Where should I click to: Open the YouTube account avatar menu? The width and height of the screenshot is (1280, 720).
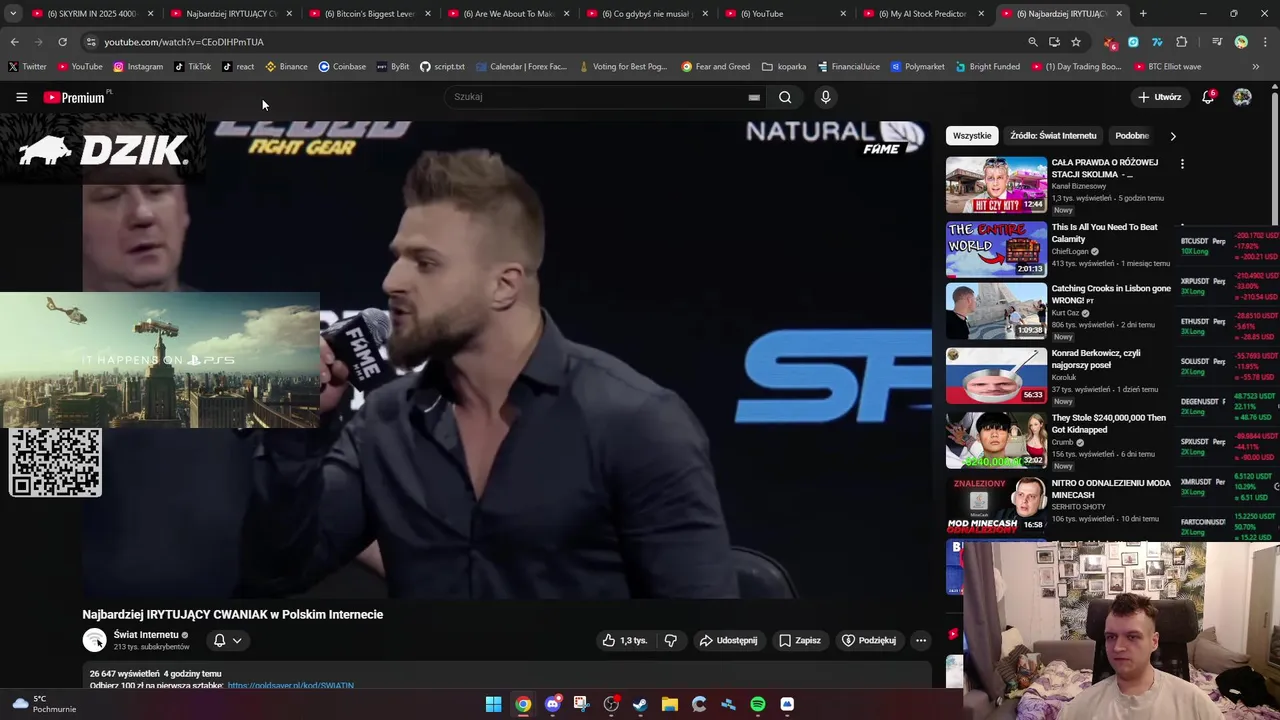[1242, 97]
